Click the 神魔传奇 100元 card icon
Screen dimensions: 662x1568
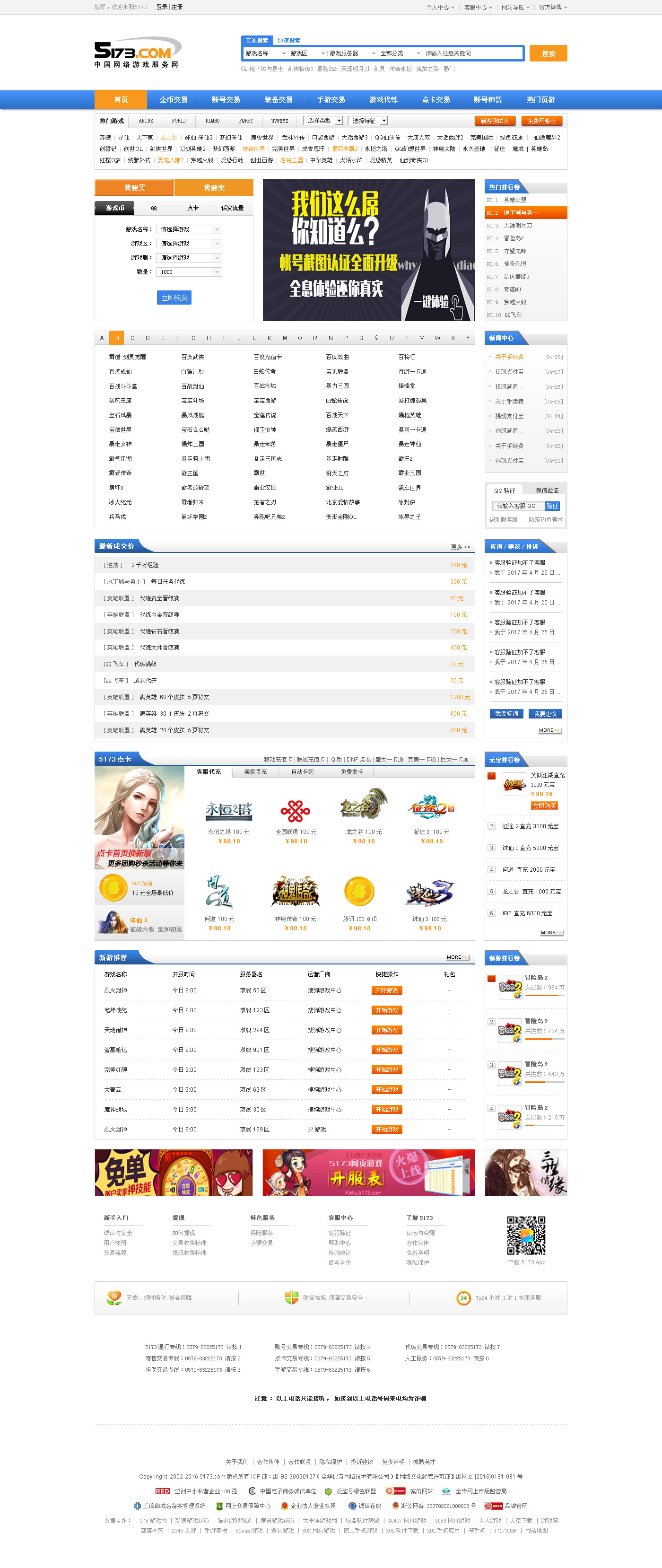(x=296, y=893)
